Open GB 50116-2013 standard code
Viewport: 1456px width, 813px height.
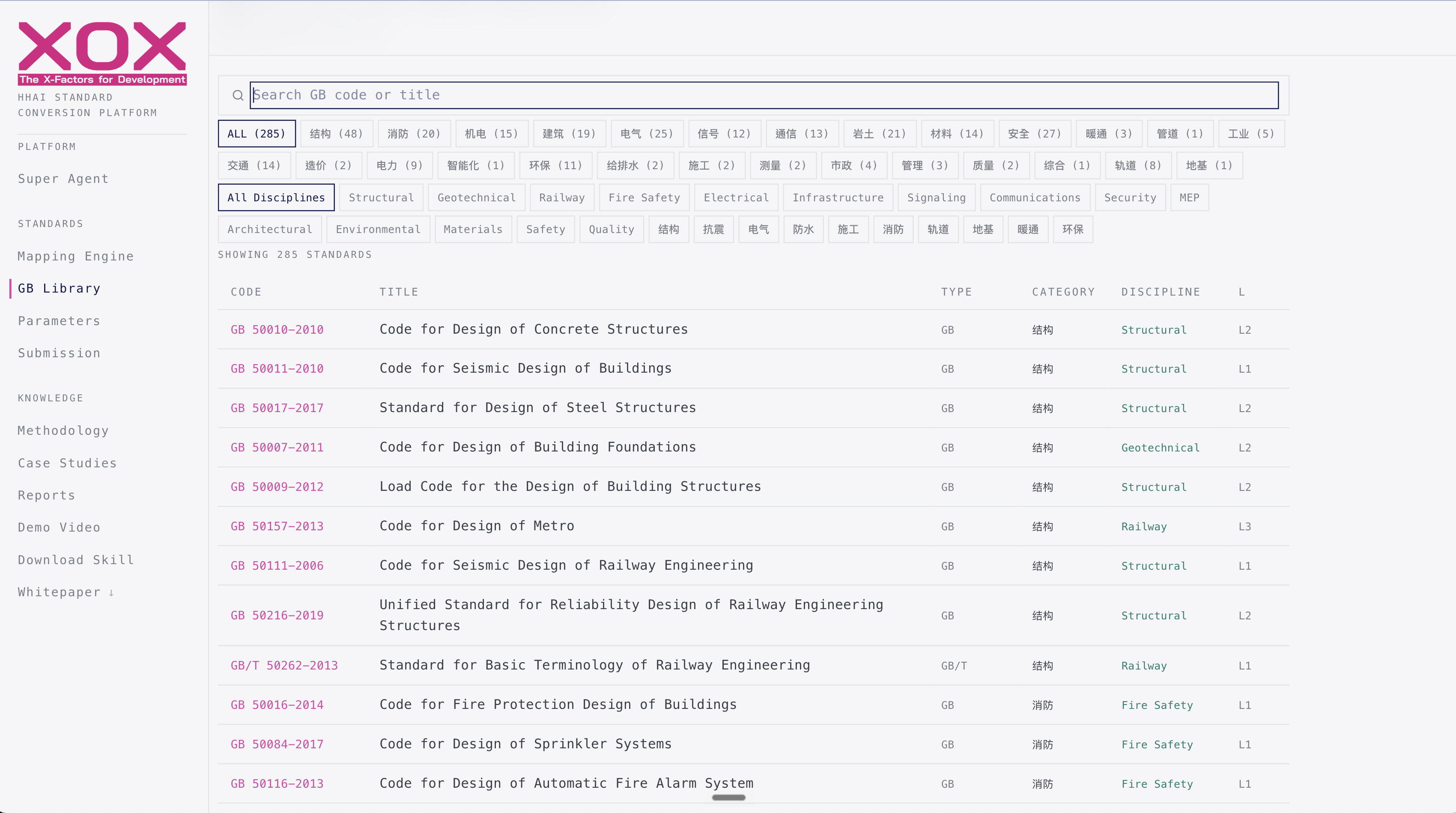[x=277, y=783]
